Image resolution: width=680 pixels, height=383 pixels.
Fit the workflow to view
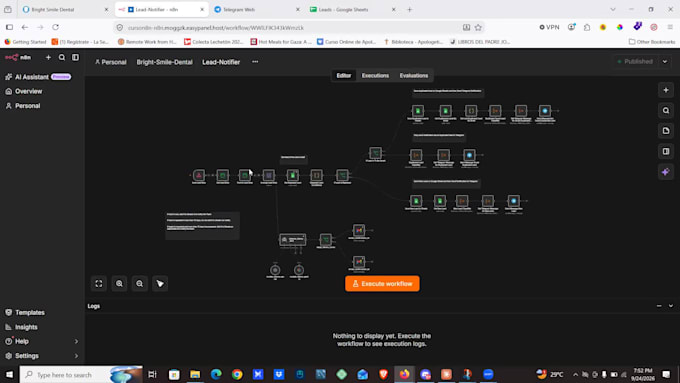pyautogui.click(x=99, y=284)
